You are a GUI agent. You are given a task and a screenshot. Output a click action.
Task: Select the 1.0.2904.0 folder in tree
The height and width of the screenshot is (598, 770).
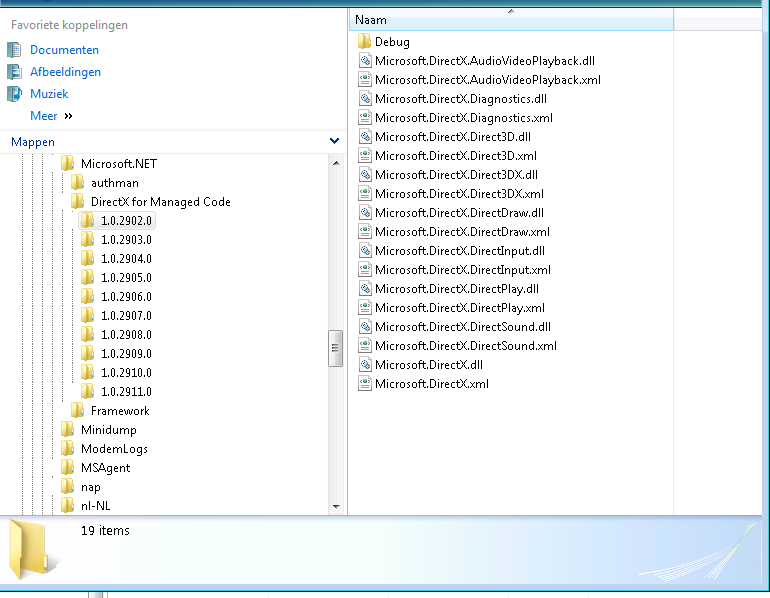117,259
